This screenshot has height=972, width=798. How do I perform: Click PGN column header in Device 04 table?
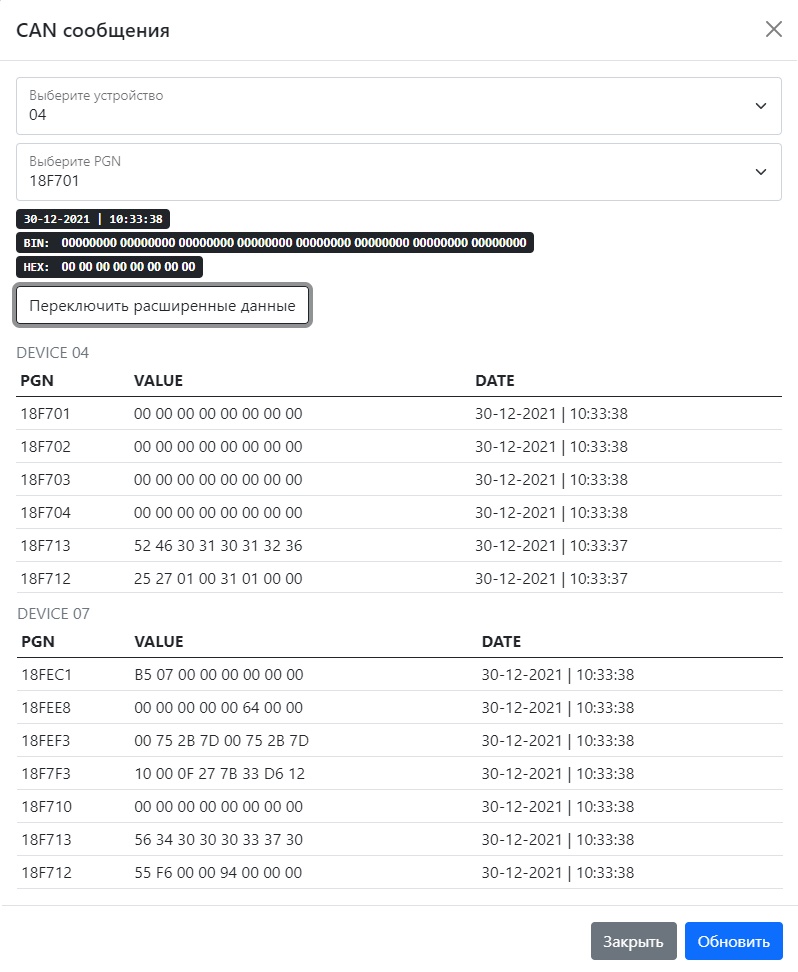37,381
